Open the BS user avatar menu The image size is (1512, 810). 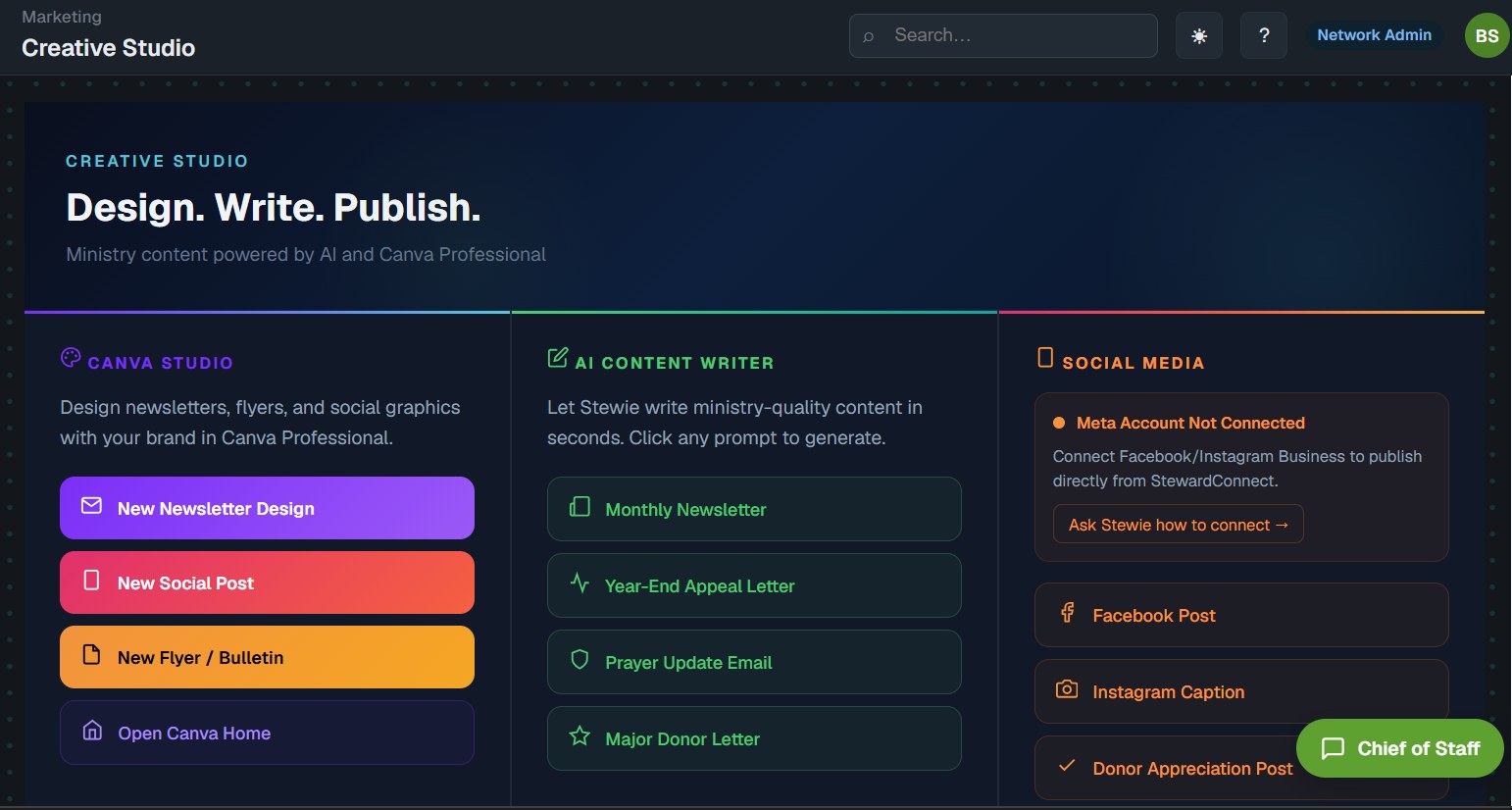click(x=1487, y=36)
